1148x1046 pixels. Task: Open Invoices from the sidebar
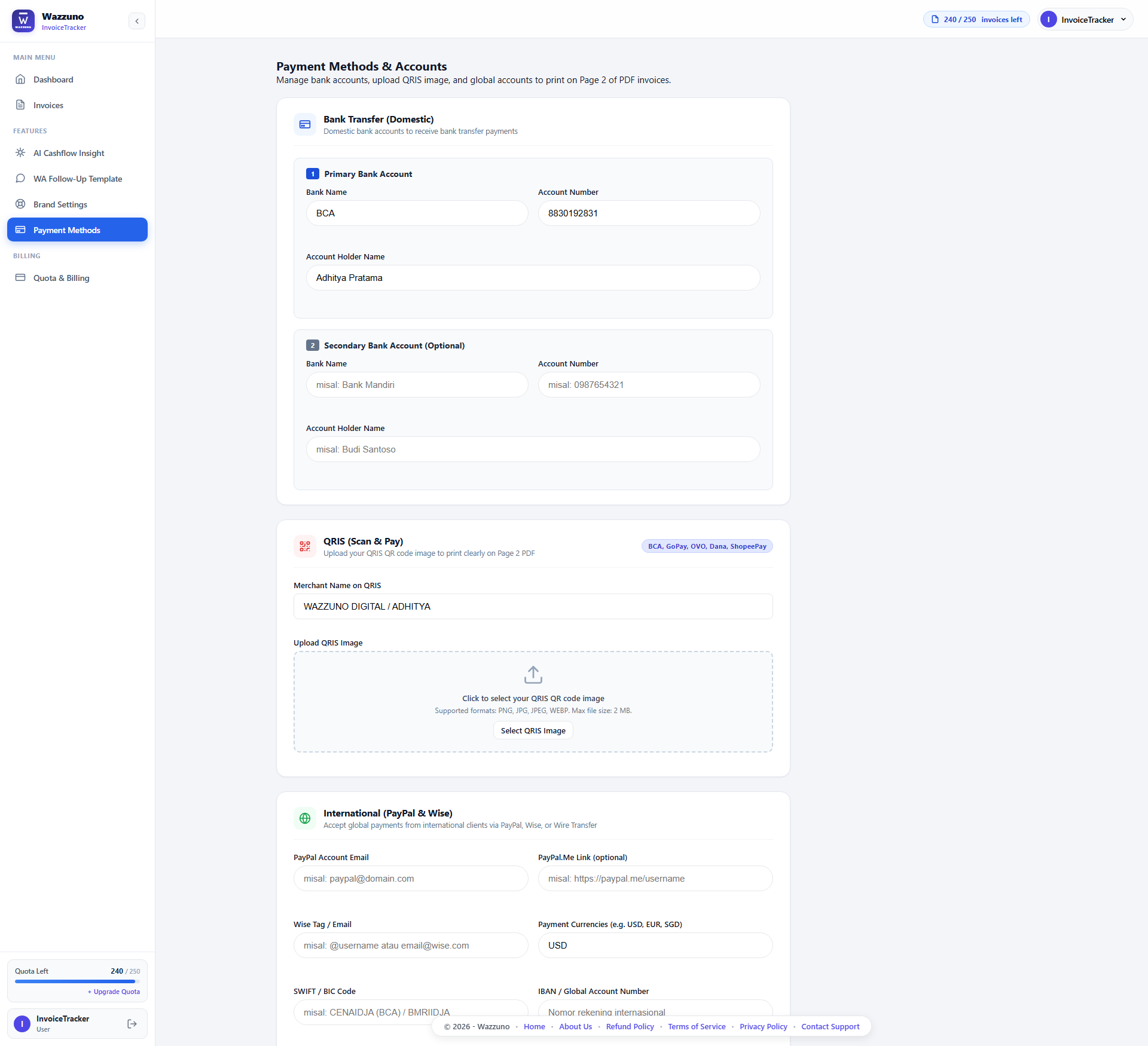tap(77, 105)
